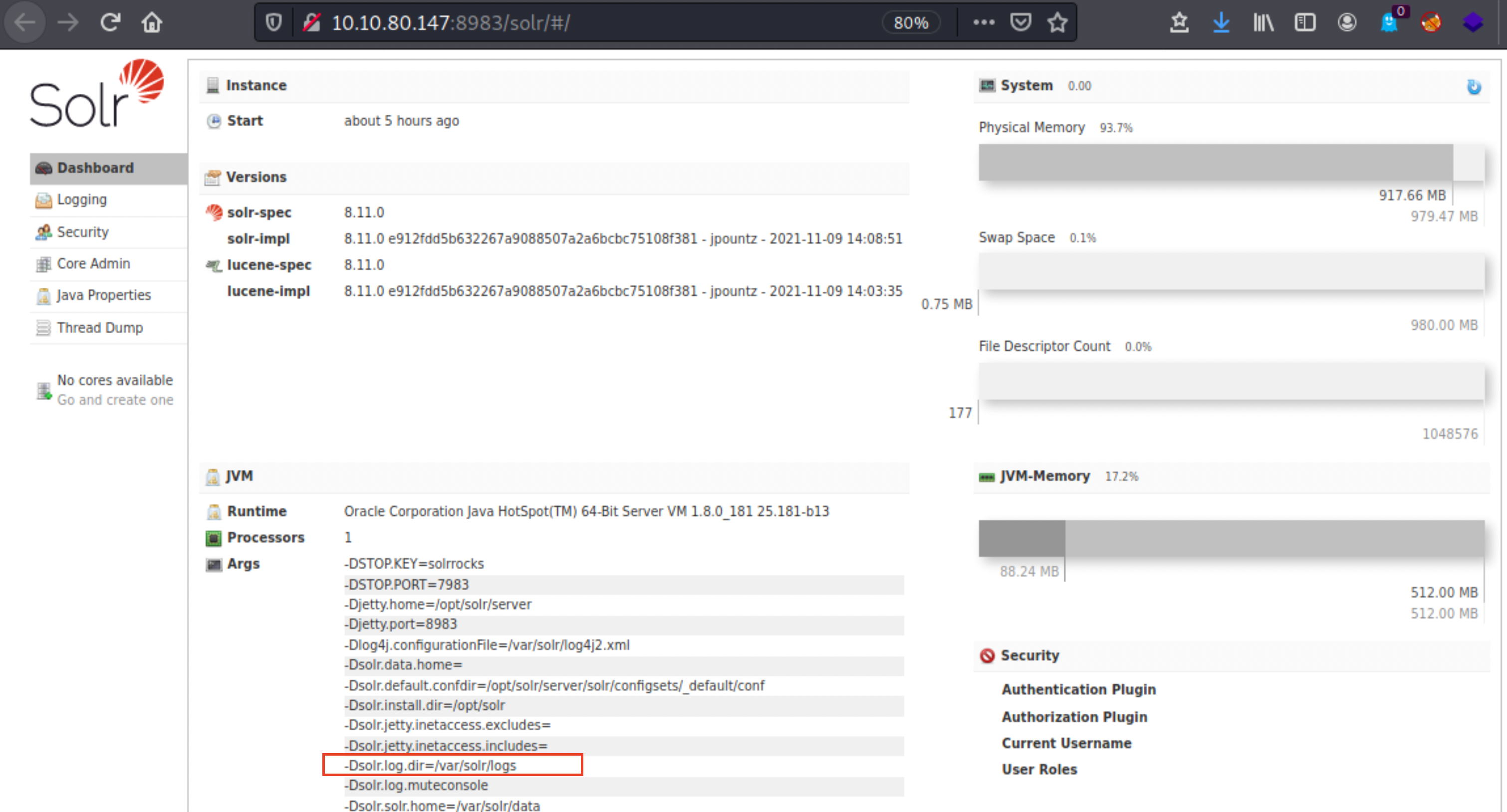Click the JVM section header icon

[x=213, y=477]
